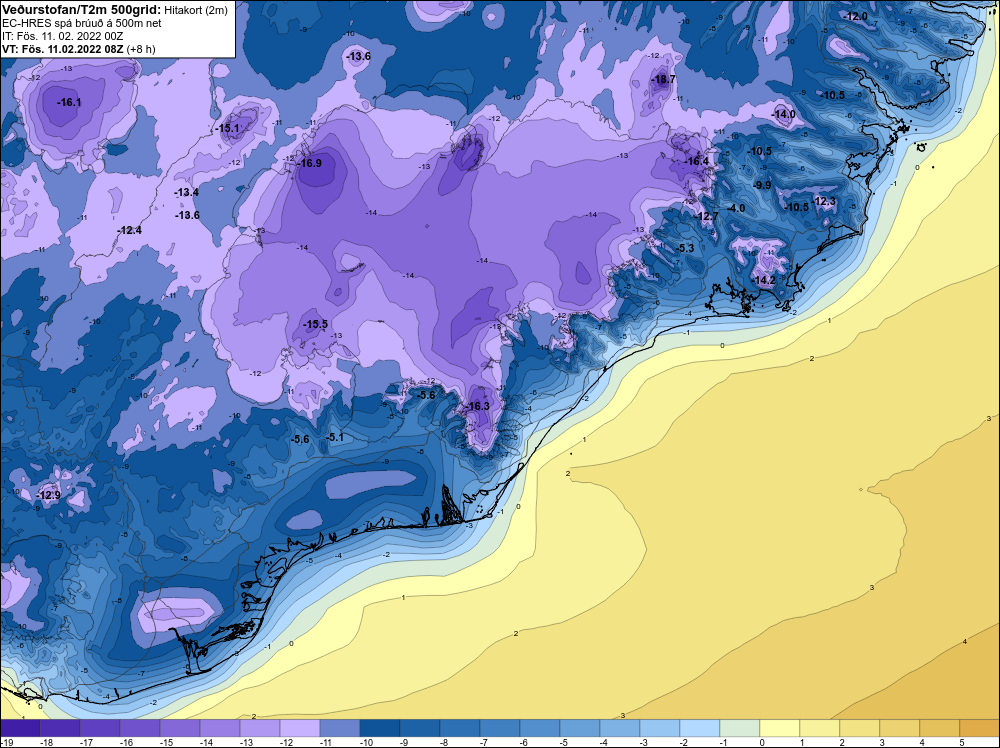1000x748 pixels.
Task: Click the -12.3 temperature label
Action: tap(823, 202)
